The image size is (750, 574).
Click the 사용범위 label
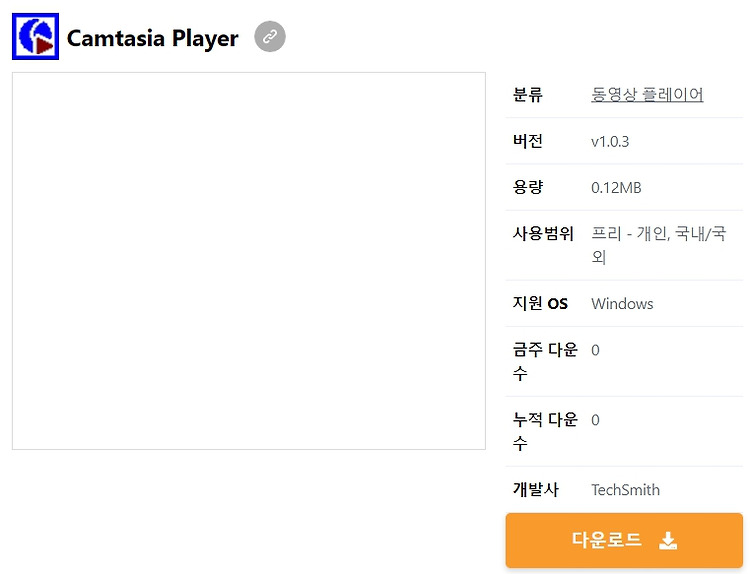point(543,233)
